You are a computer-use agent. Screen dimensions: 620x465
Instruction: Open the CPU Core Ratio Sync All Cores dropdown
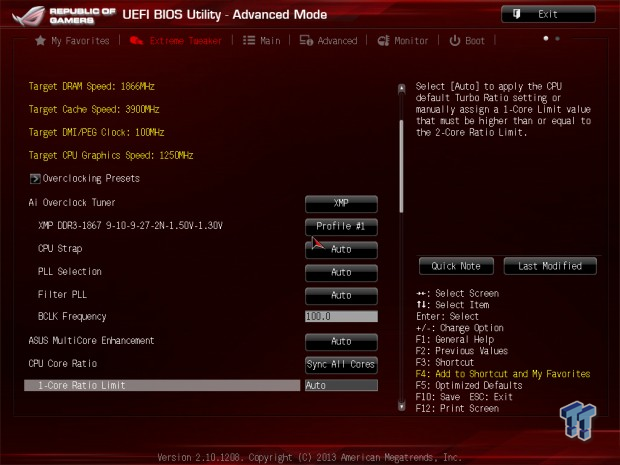point(341,365)
